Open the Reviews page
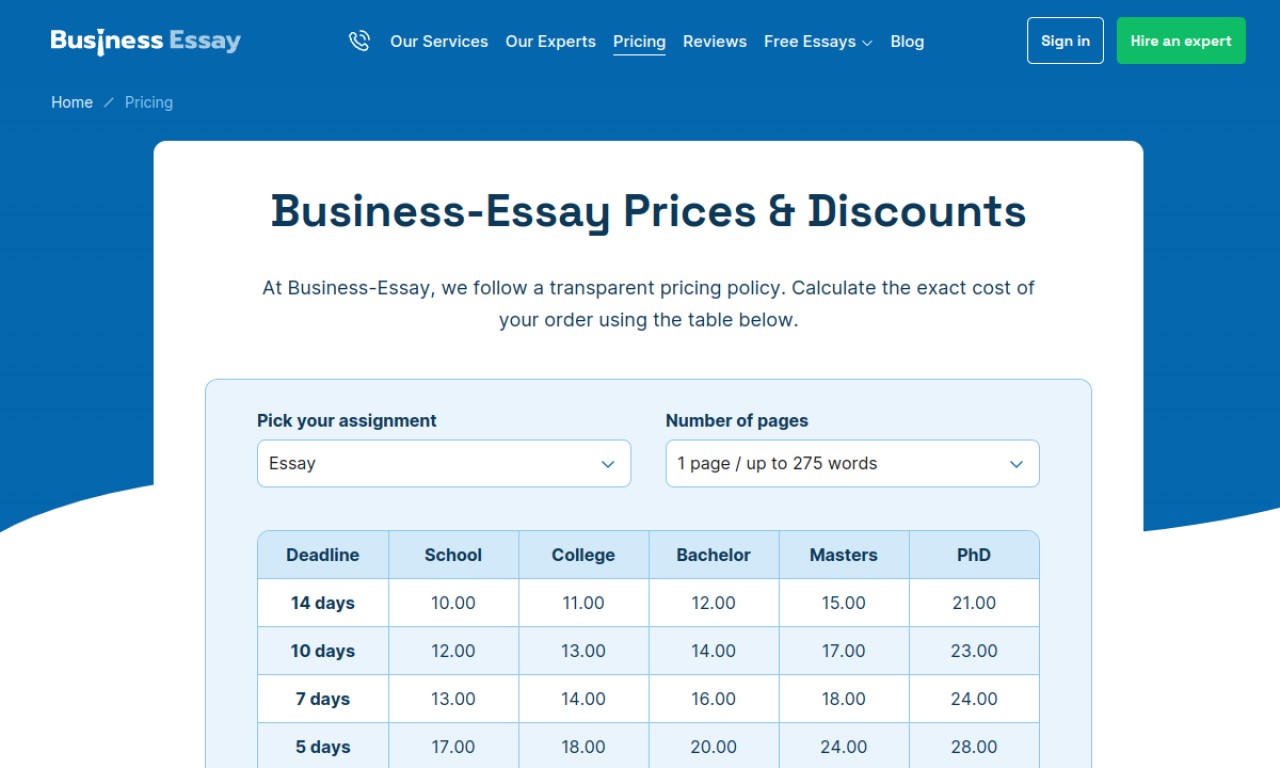Screen dimensions: 1280x768 pyautogui.click(x=715, y=41)
